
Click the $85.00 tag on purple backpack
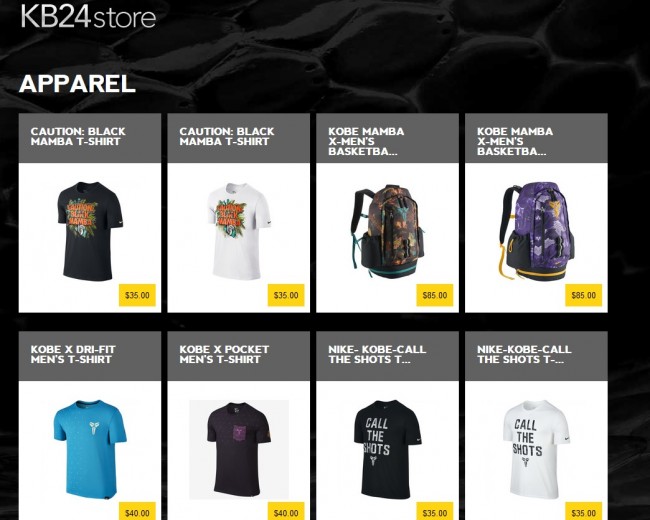pyautogui.click(x=584, y=295)
